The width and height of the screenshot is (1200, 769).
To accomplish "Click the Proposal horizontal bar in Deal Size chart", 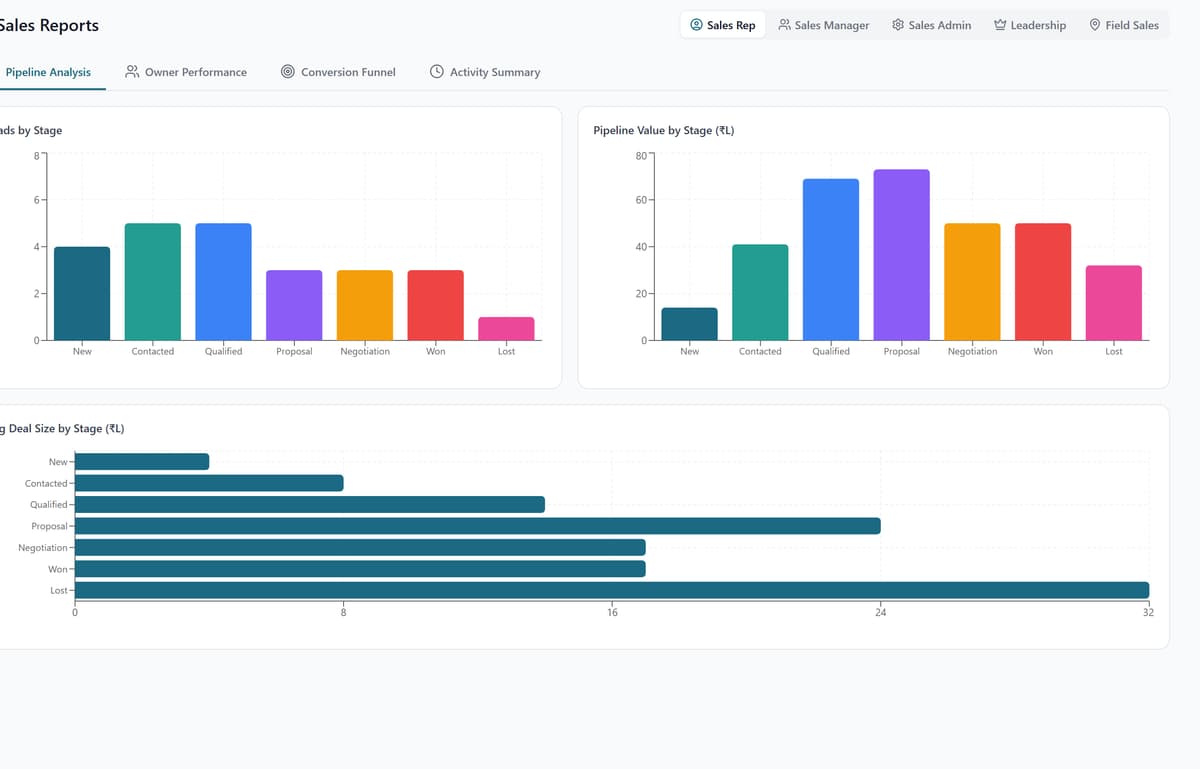I will click(x=478, y=526).
